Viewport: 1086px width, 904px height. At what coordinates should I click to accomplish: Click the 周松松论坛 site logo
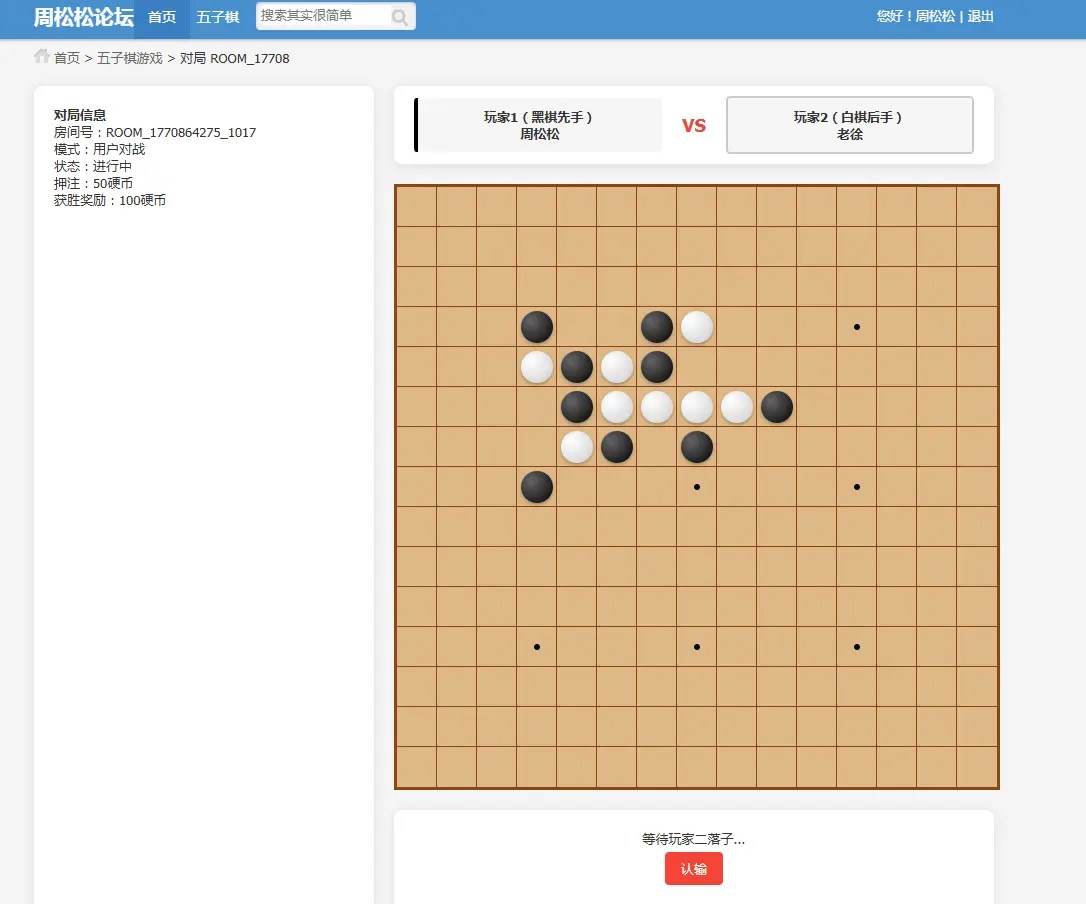pyautogui.click(x=84, y=17)
